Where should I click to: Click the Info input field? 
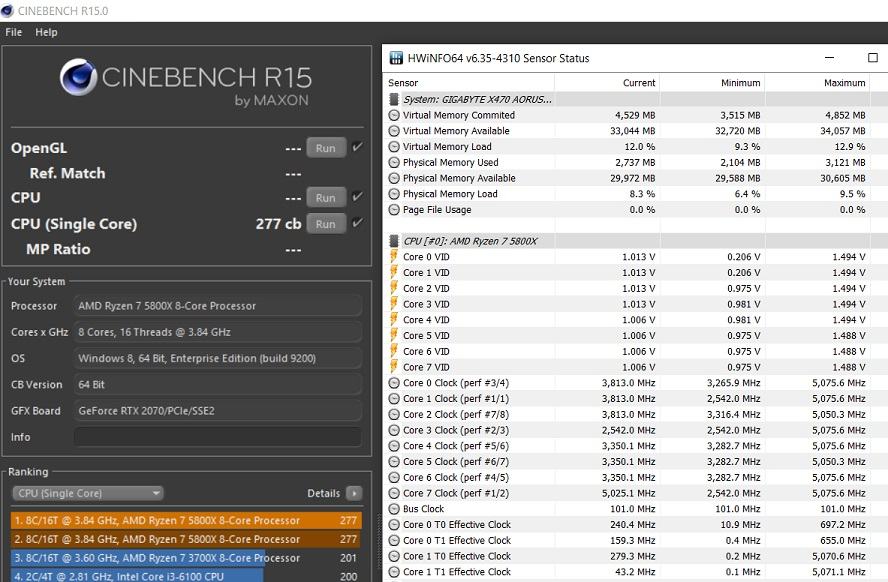coord(217,437)
